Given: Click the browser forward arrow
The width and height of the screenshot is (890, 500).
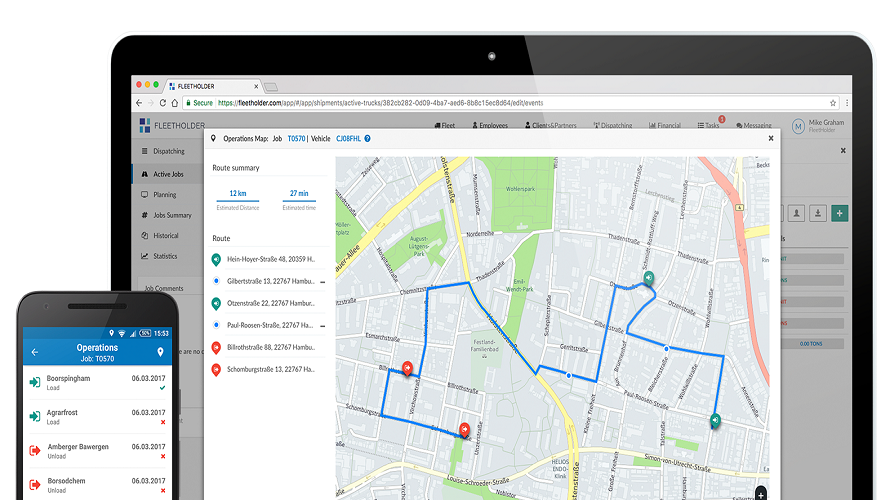Looking at the screenshot, I should point(150,103).
